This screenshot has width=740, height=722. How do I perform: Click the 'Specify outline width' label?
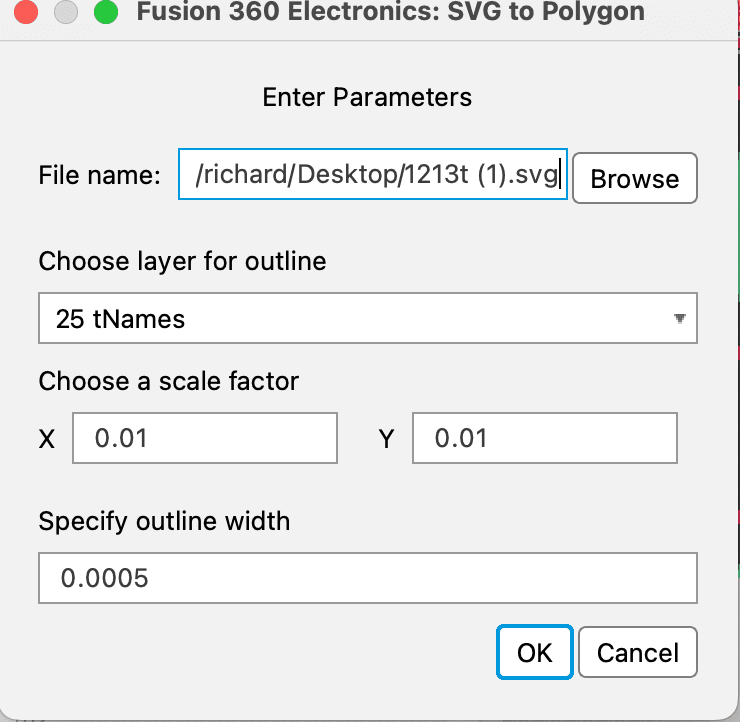(x=164, y=521)
